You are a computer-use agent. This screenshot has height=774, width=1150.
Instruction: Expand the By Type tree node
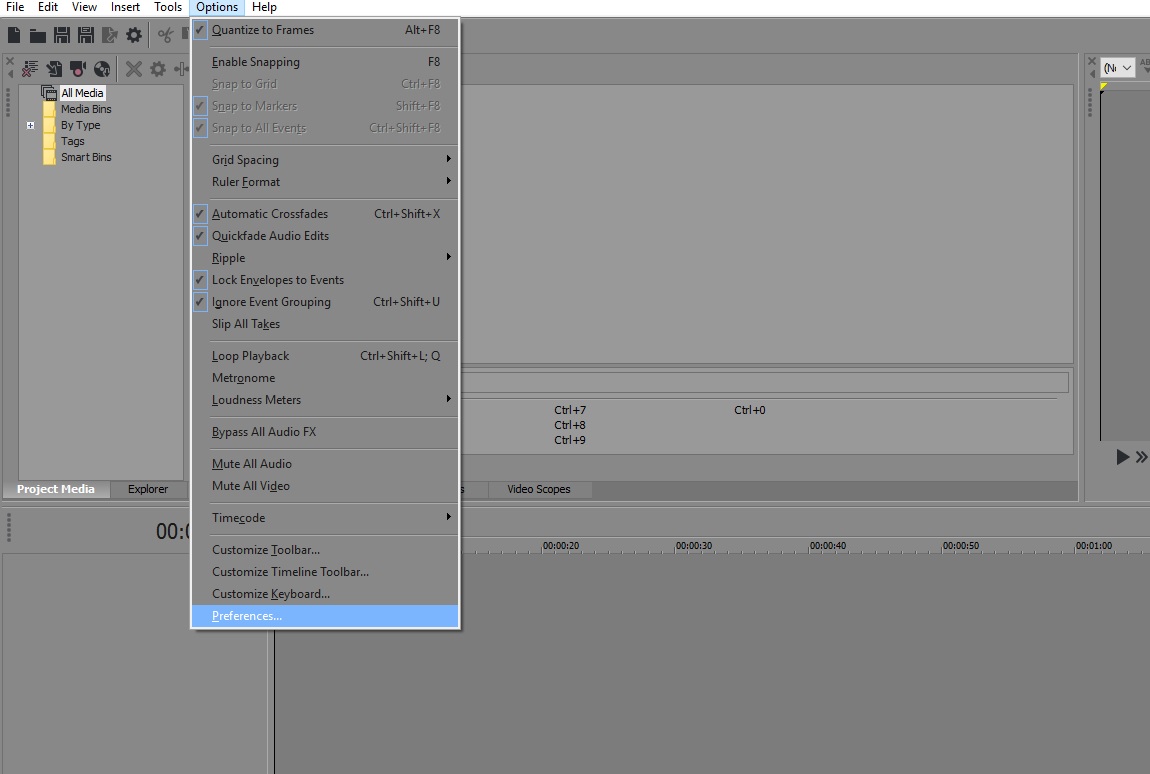pyautogui.click(x=31, y=126)
